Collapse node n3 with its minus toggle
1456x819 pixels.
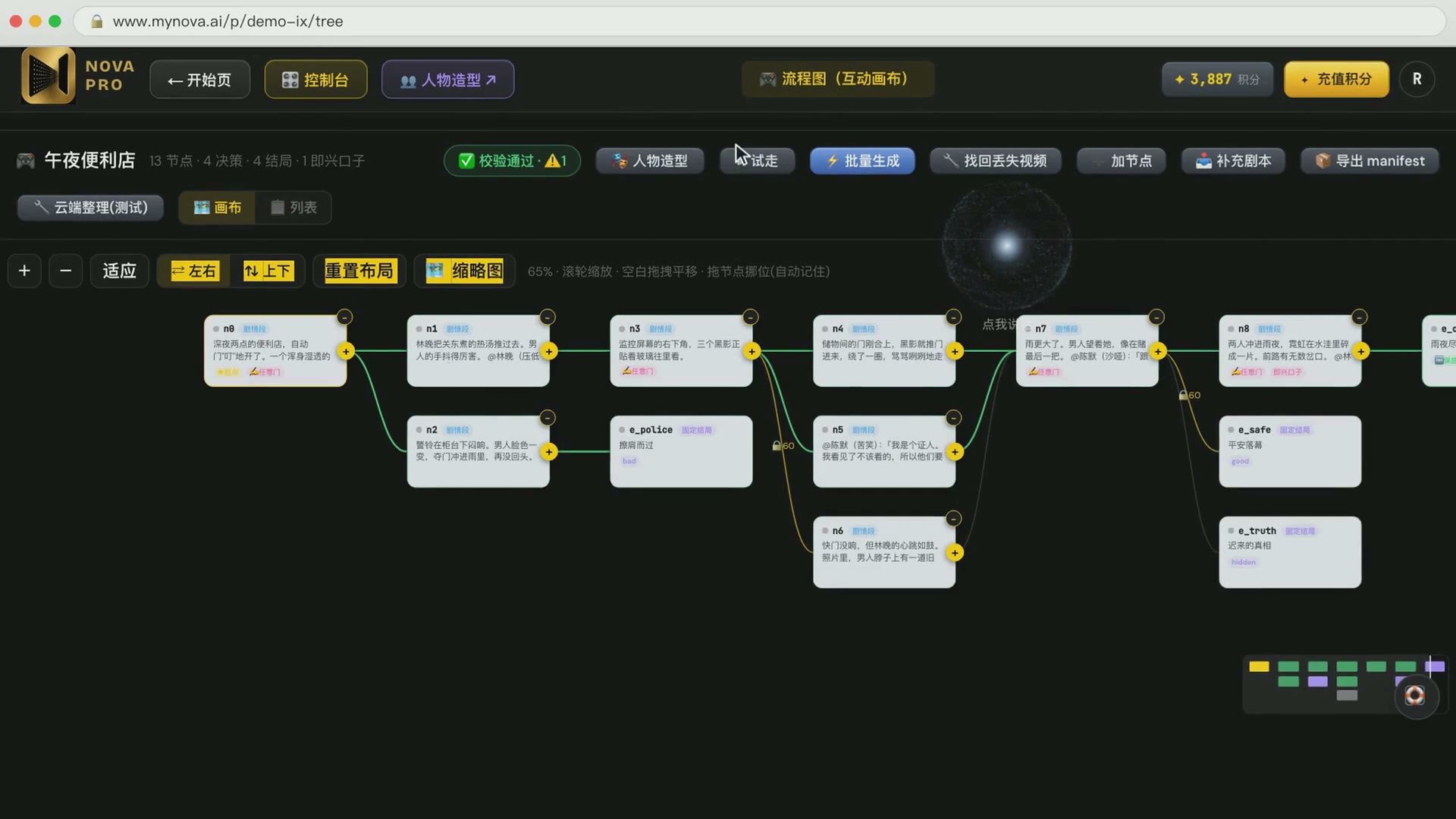(750, 317)
